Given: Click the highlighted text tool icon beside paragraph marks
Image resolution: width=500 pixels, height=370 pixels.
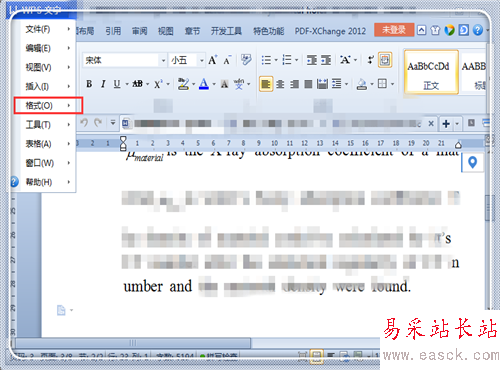Looking at the screenshot, I should click(x=385, y=60).
